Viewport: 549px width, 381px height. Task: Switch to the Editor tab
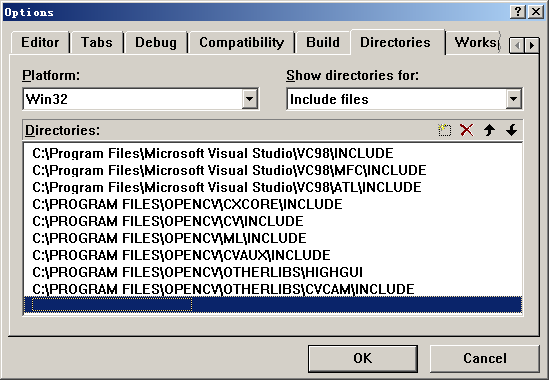point(40,42)
